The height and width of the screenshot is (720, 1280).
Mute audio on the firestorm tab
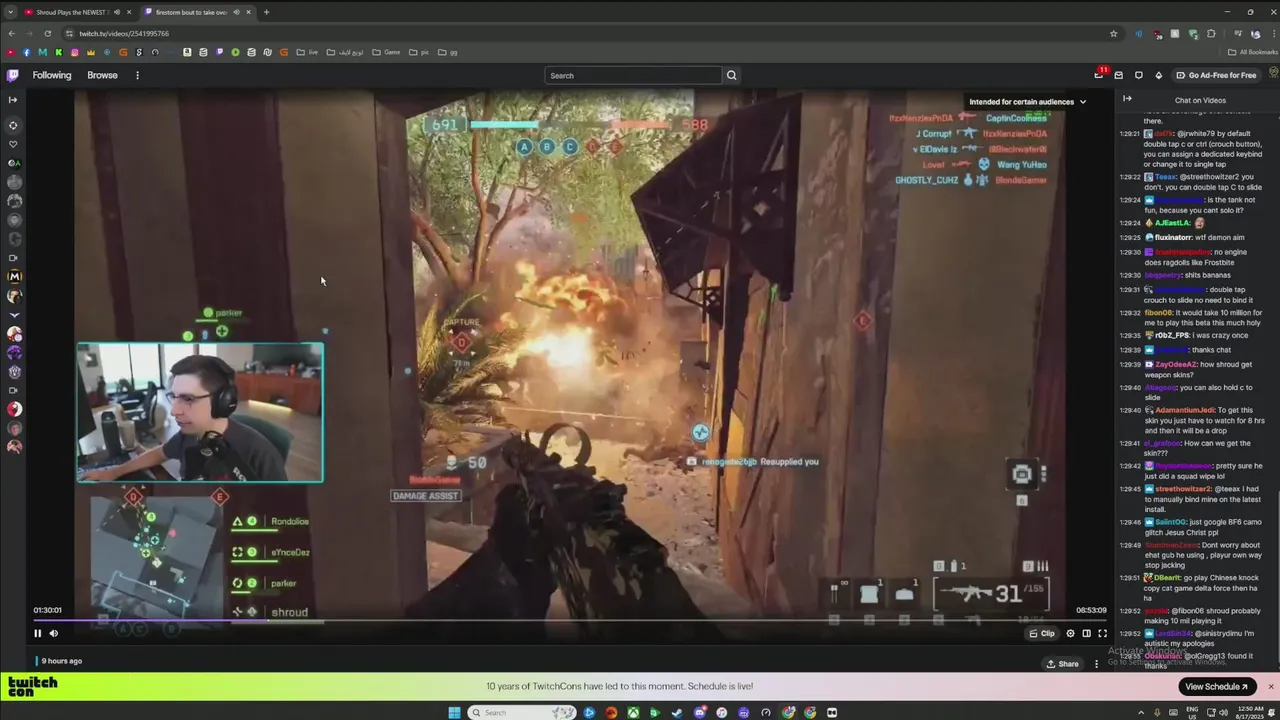click(236, 12)
